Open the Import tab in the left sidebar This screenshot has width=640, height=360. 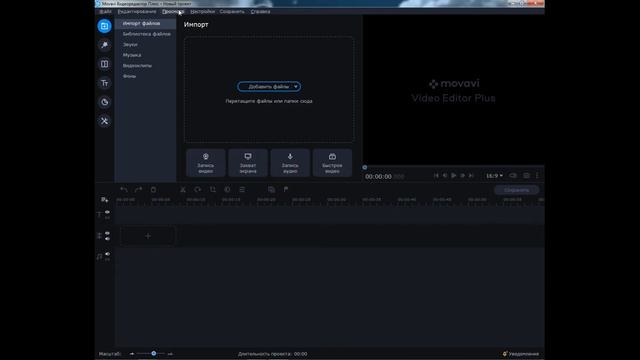(x=104, y=26)
